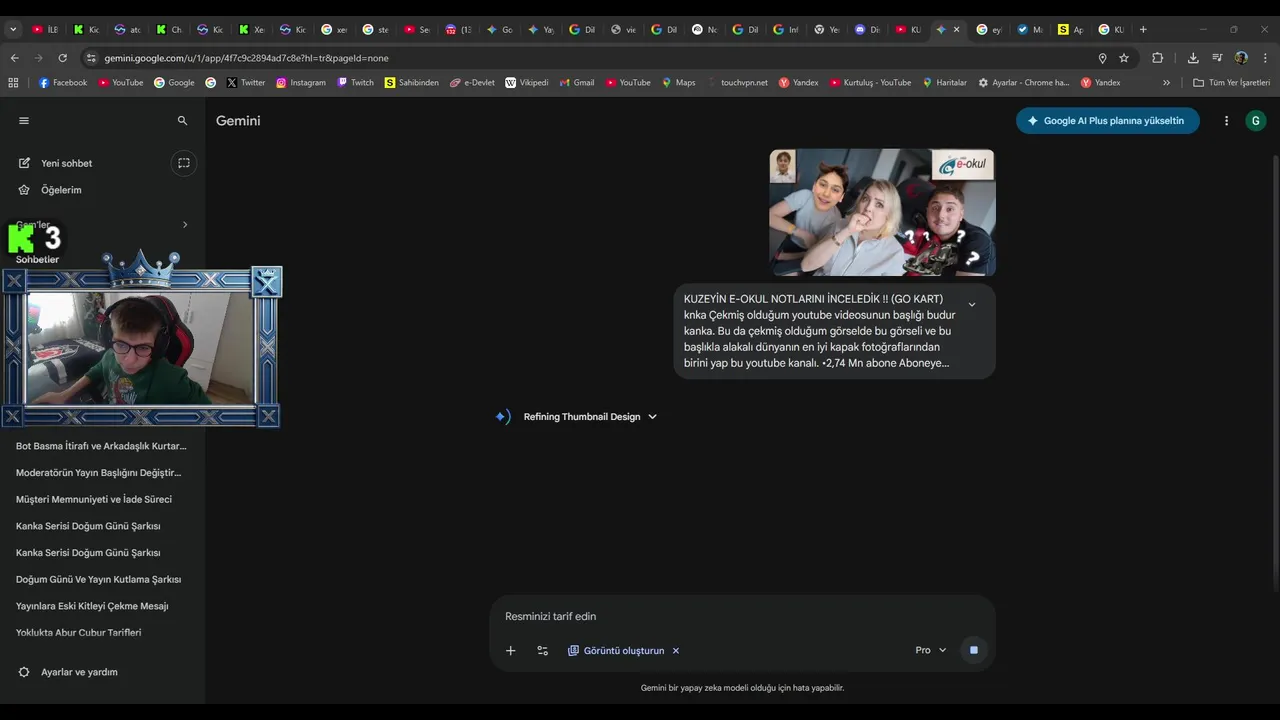Open the Facebook bookmark
This screenshot has height=720, width=1280.
[63, 83]
